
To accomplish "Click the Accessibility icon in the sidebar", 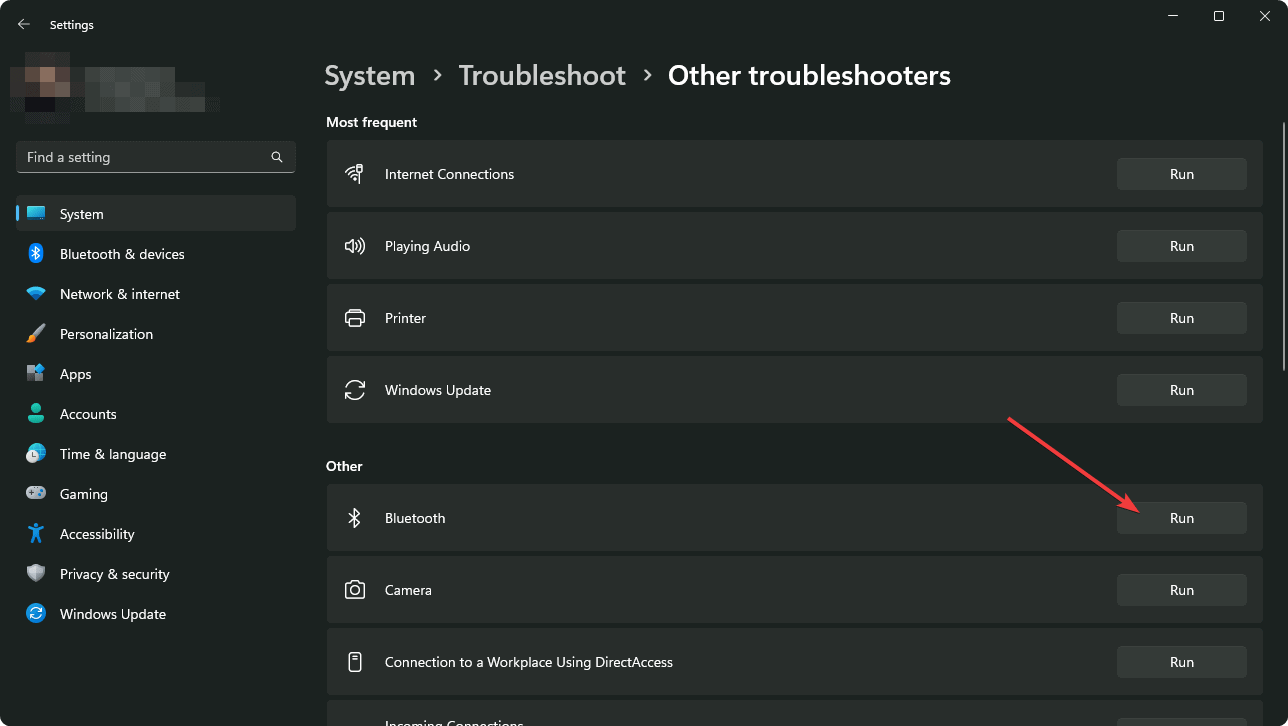I will pyautogui.click(x=36, y=533).
